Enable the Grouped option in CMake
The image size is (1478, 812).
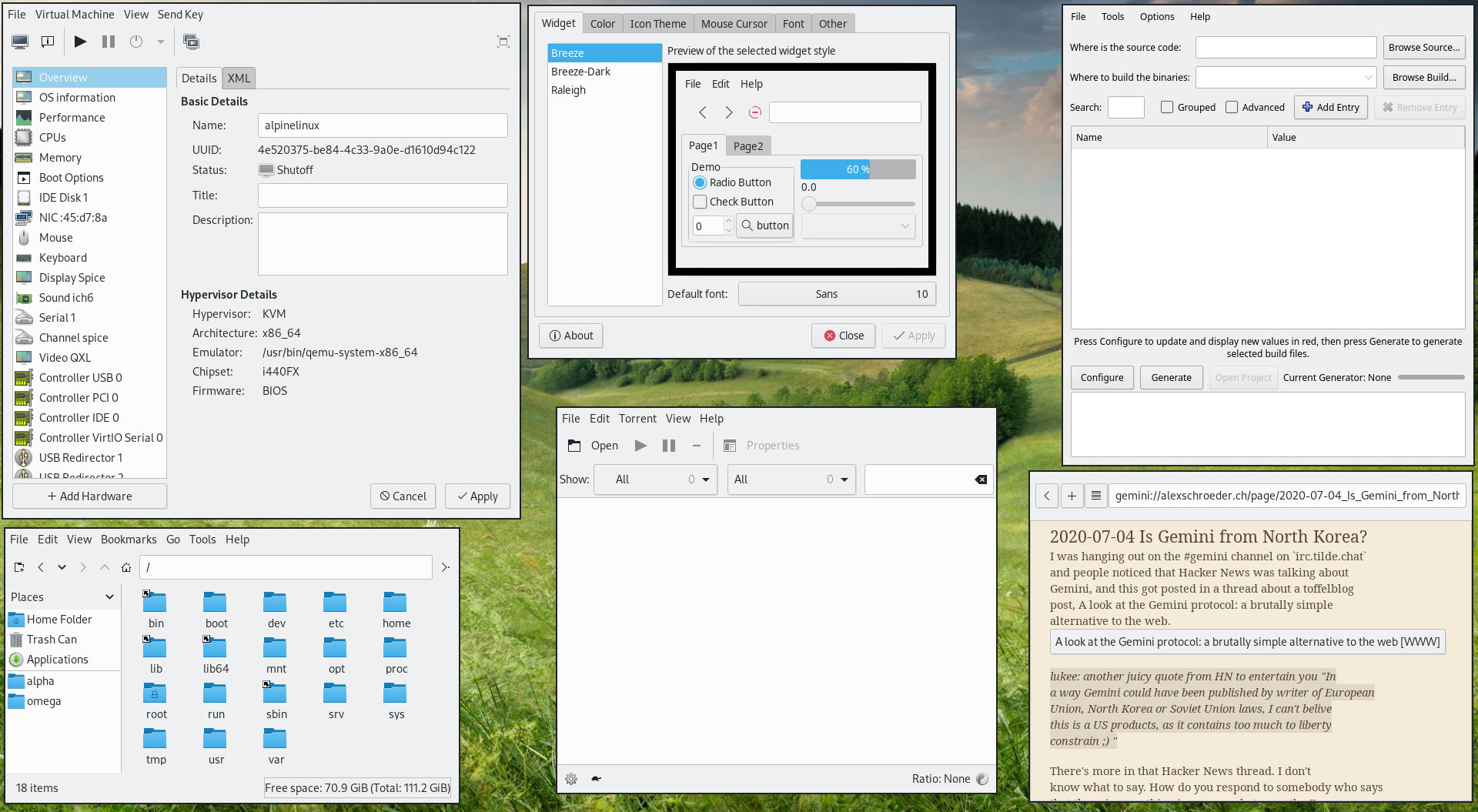pos(1167,107)
